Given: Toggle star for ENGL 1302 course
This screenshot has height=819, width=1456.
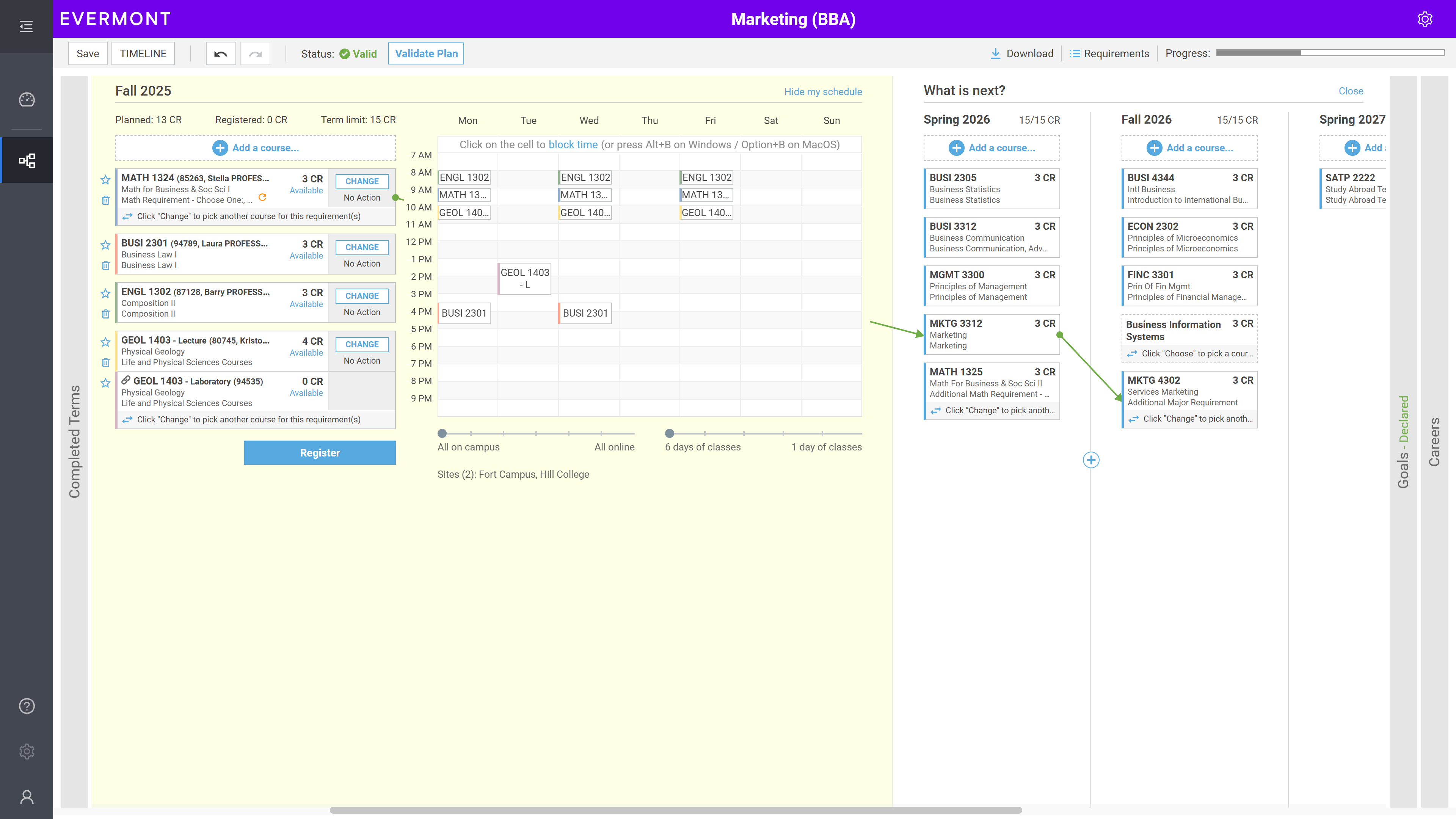Looking at the screenshot, I should click(x=106, y=293).
